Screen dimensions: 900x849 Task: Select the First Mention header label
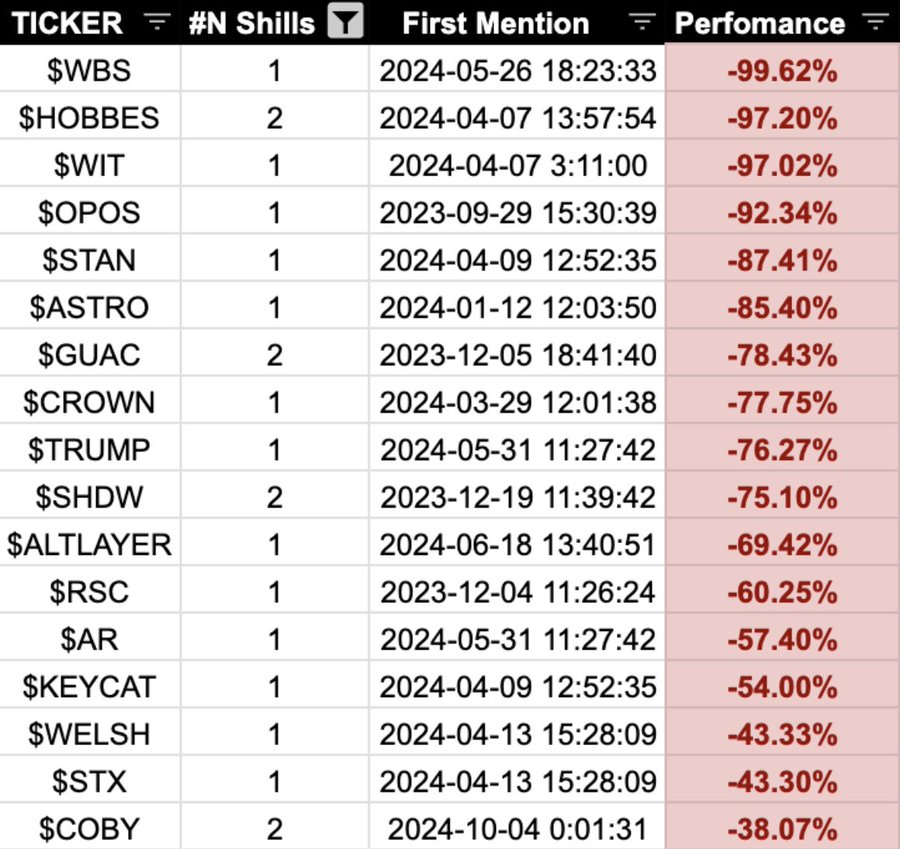[x=495, y=23]
